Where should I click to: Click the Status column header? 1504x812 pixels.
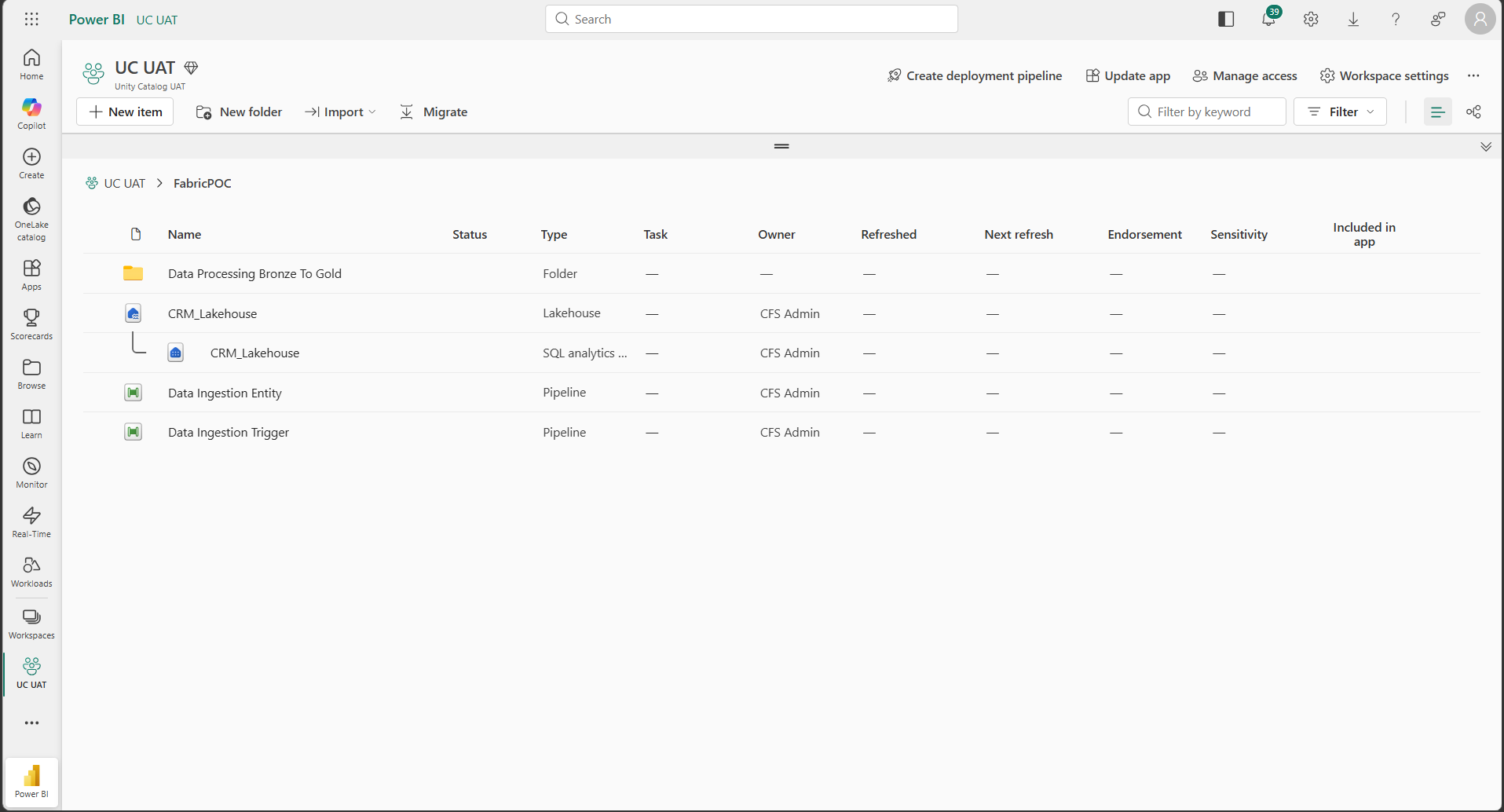470,234
